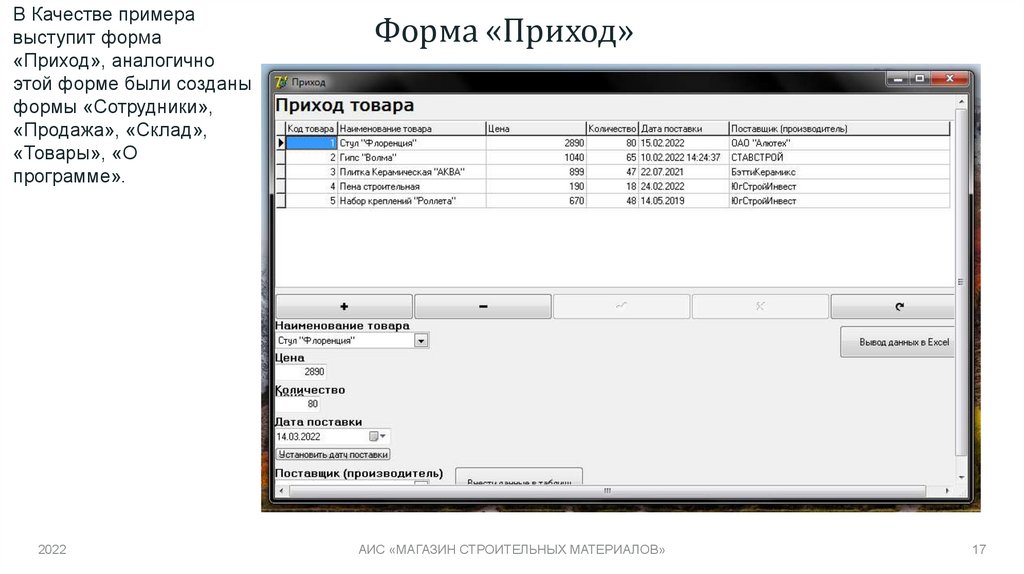Click the plus (add record) navigator button

pyautogui.click(x=344, y=306)
